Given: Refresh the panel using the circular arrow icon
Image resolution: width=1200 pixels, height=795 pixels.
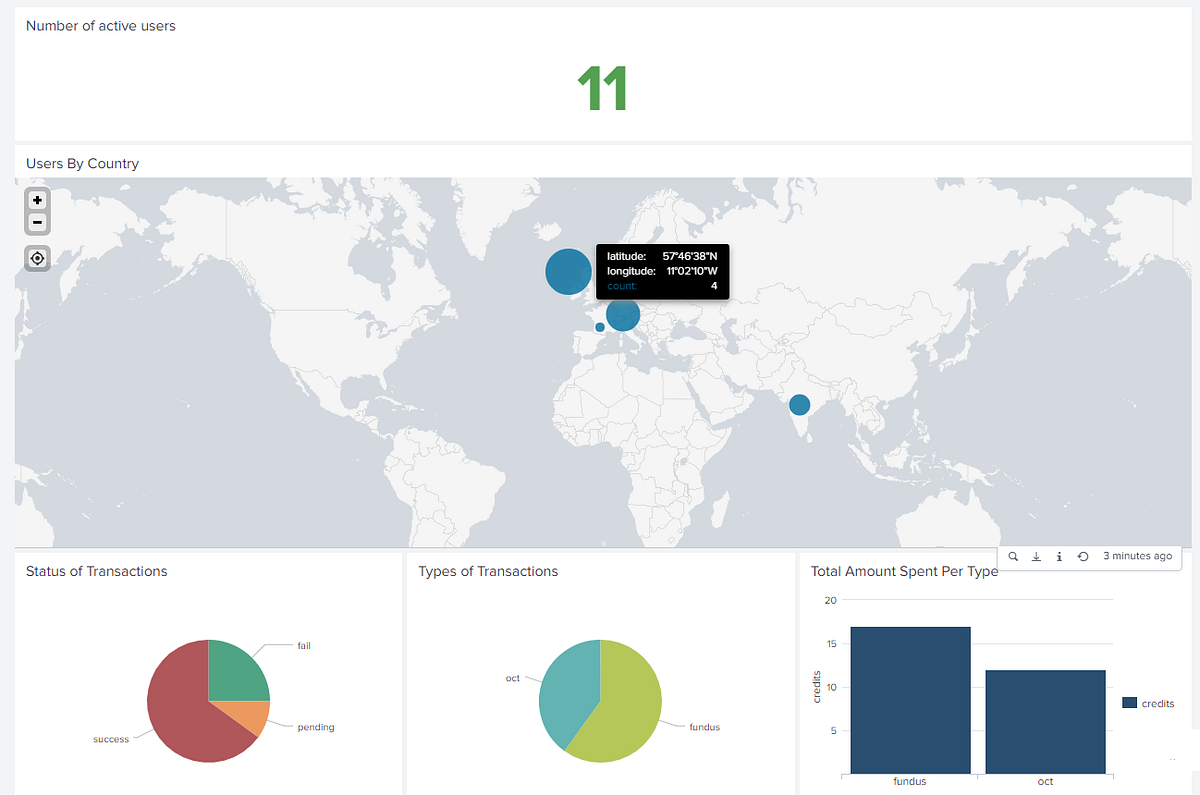Looking at the screenshot, I should click(1082, 556).
